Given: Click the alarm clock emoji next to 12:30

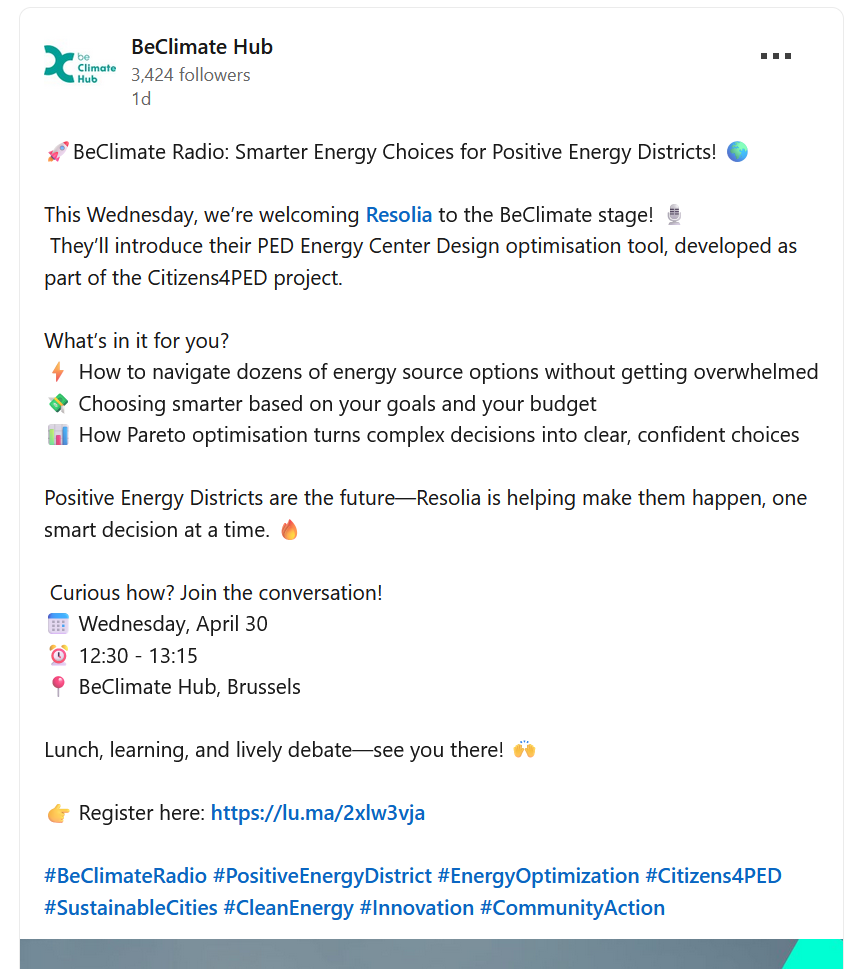Looking at the screenshot, I should [58, 656].
